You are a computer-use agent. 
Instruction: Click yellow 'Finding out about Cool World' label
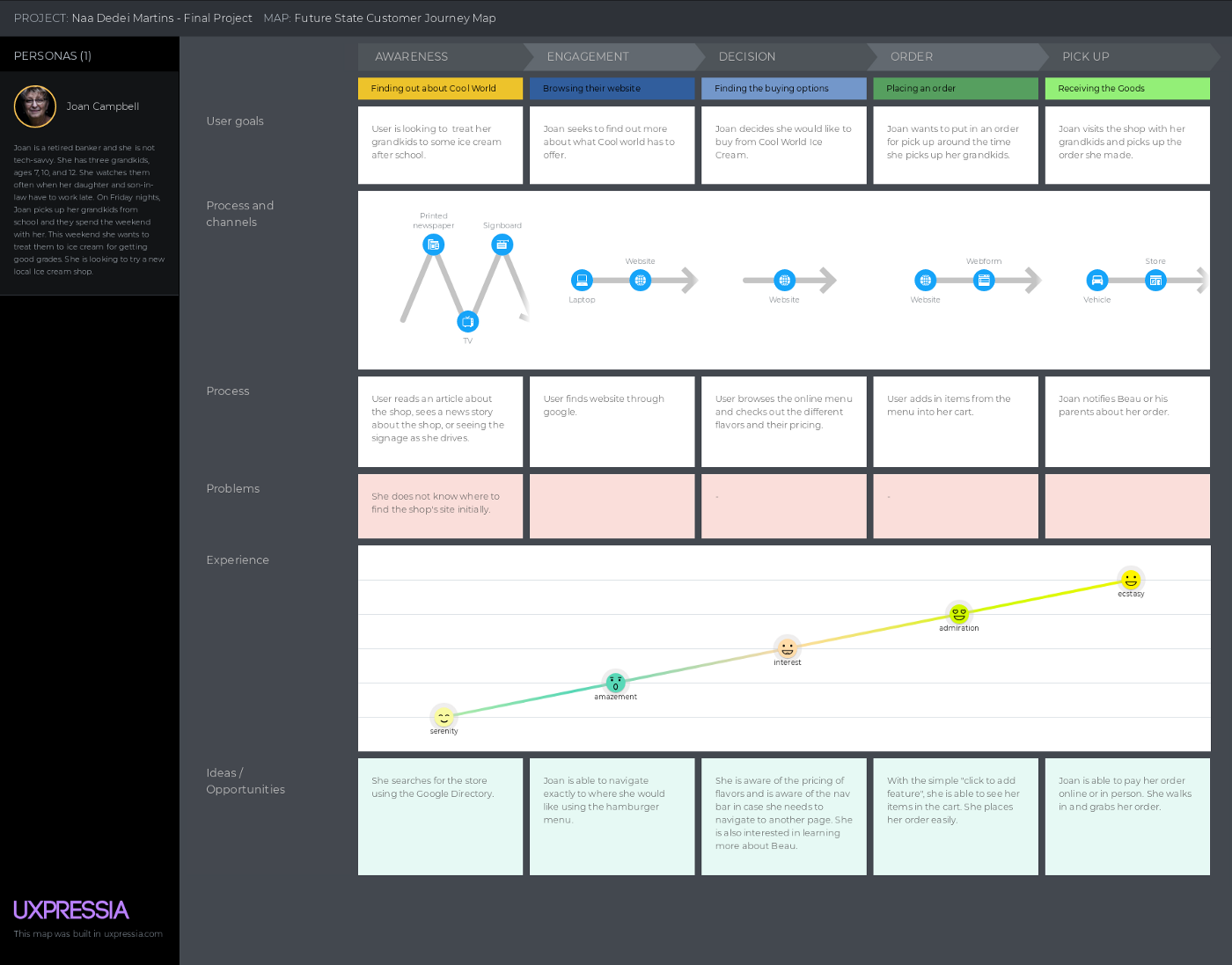tap(440, 88)
